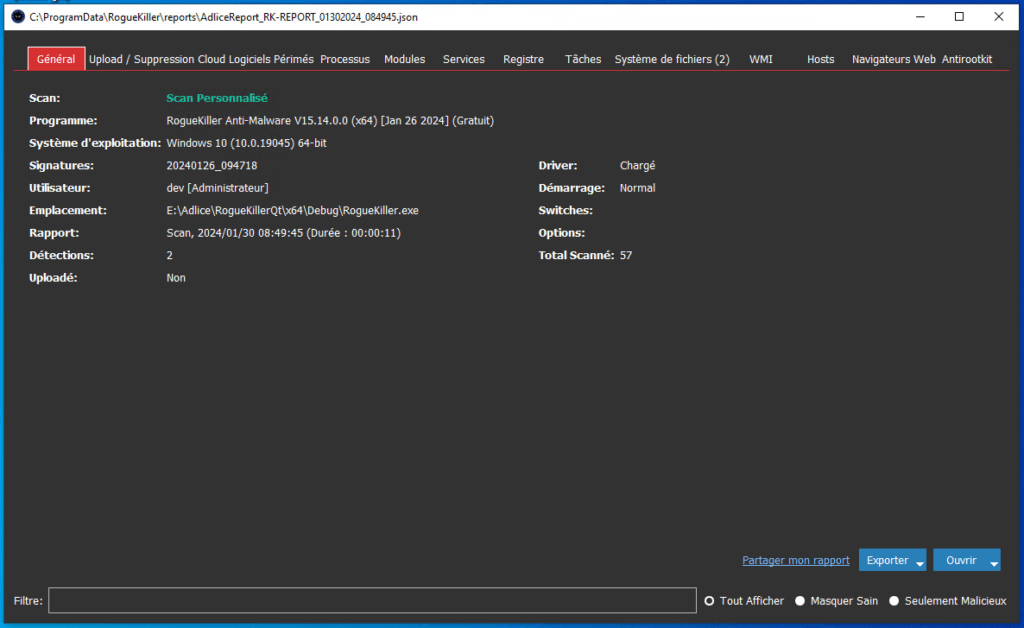Switch to the Processus tab
Screen dimensions: 1024x628
[x=345, y=59]
